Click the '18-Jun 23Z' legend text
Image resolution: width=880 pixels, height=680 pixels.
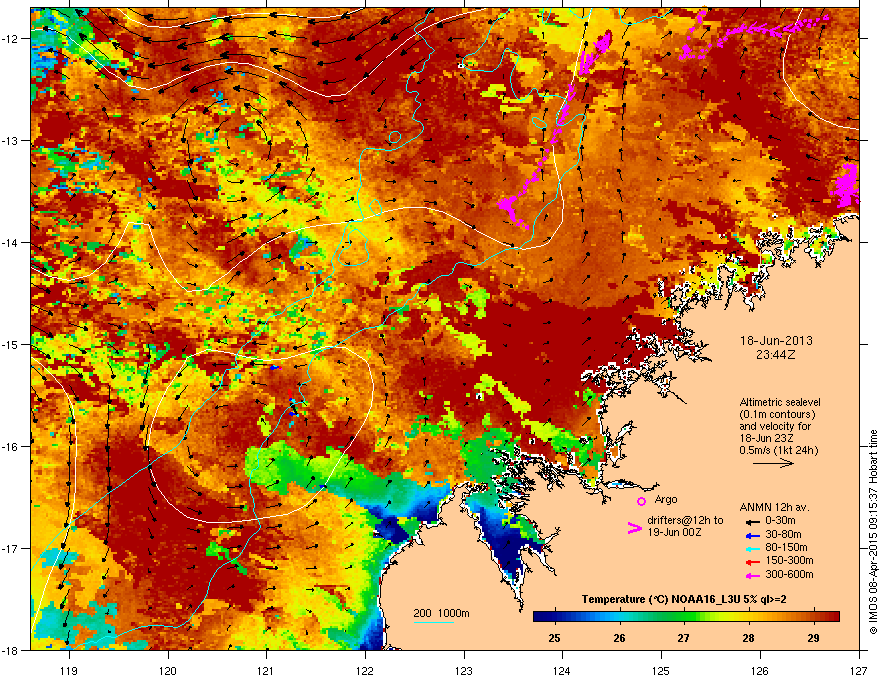point(766,438)
